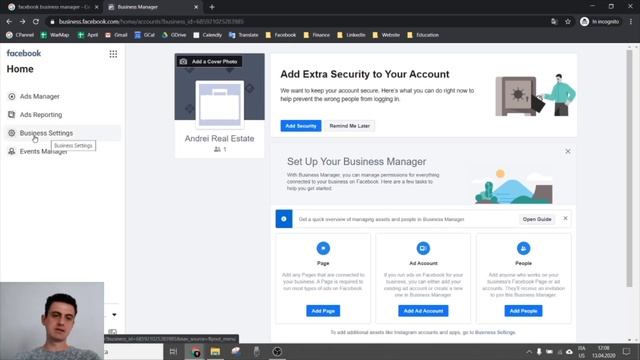This screenshot has height=360, width=640.
Task: Open the Ads Manager link
Action: point(40,96)
